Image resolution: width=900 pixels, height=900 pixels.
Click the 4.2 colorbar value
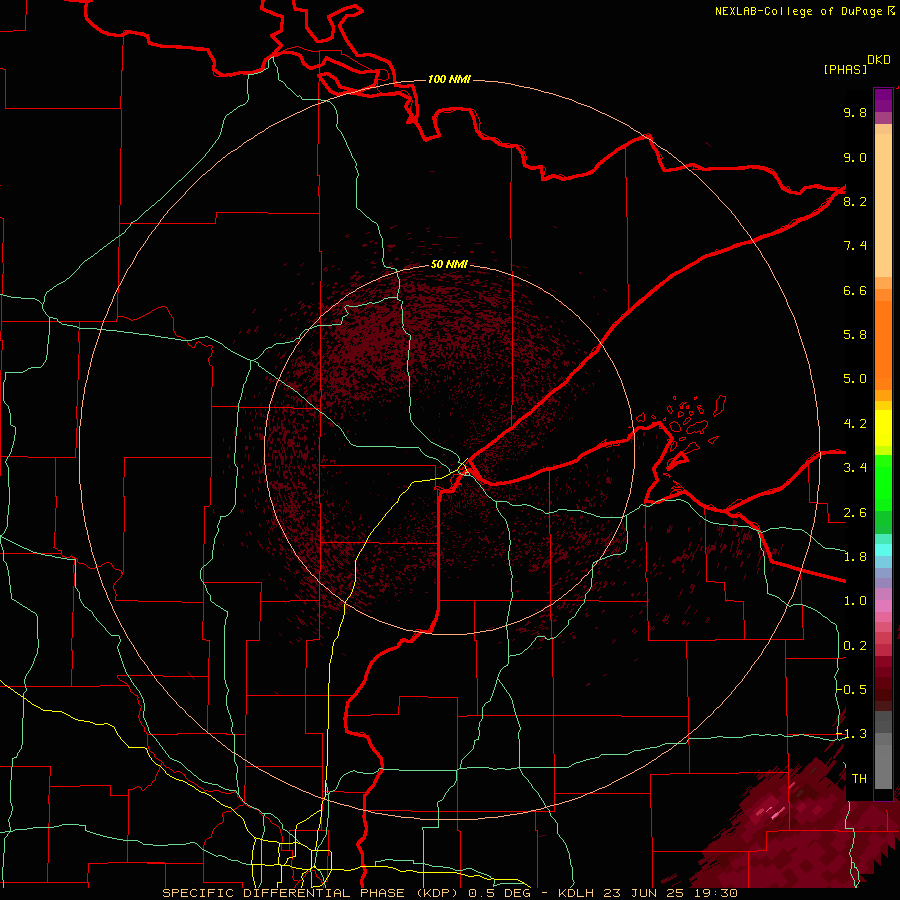pyautogui.click(x=855, y=424)
